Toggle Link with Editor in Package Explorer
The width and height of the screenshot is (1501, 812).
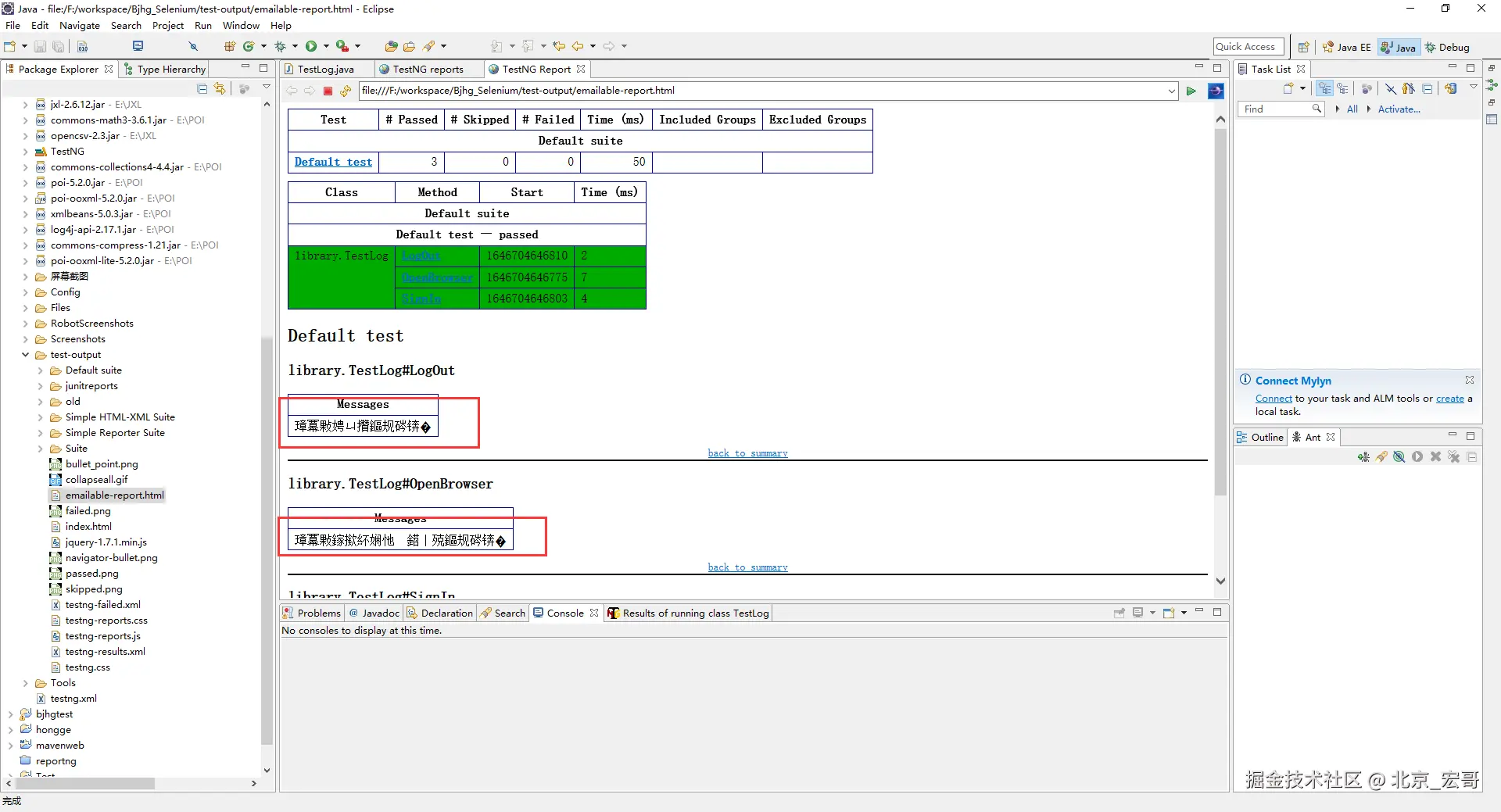(x=220, y=88)
